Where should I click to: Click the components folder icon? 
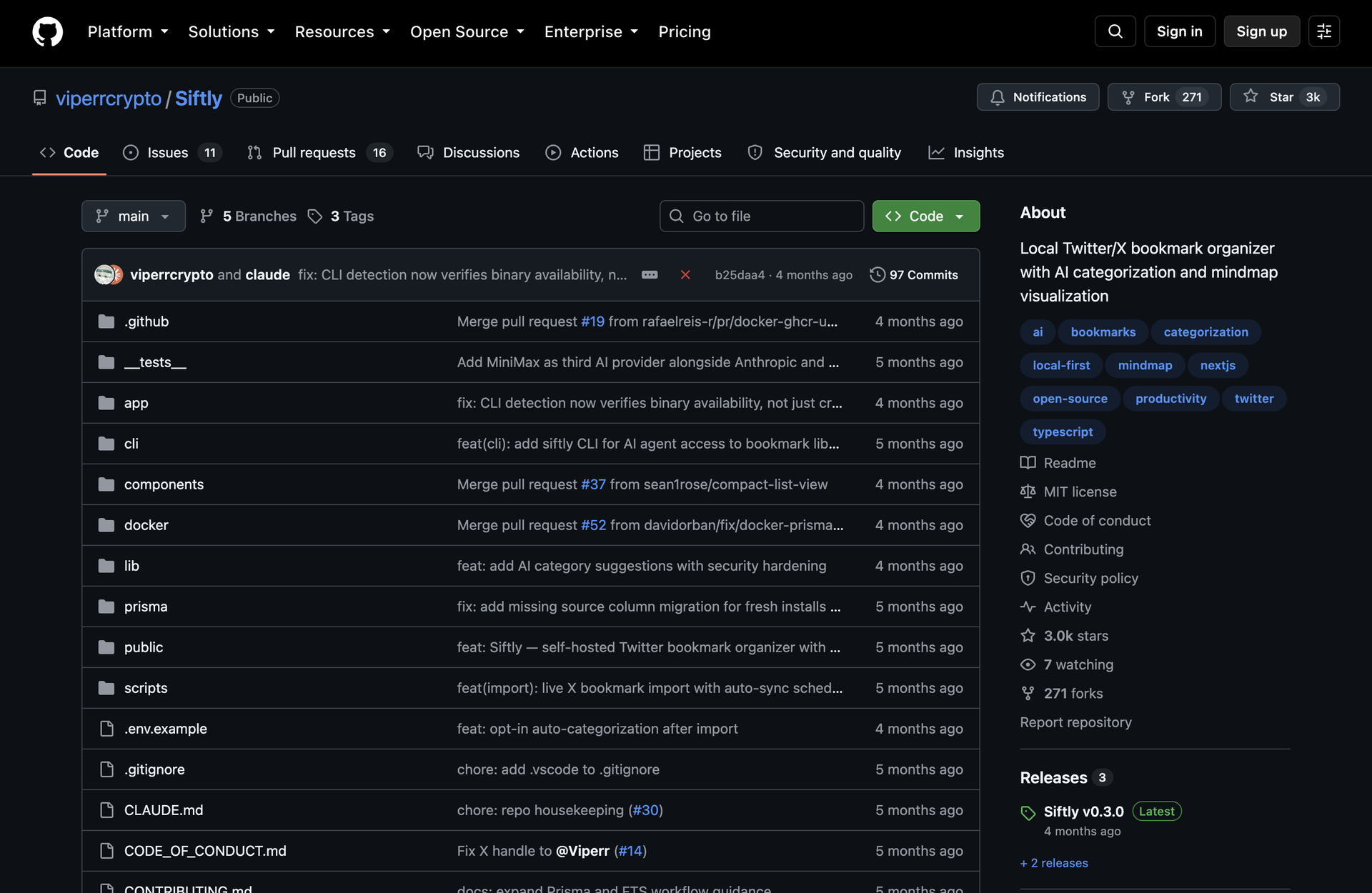[x=106, y=484]
